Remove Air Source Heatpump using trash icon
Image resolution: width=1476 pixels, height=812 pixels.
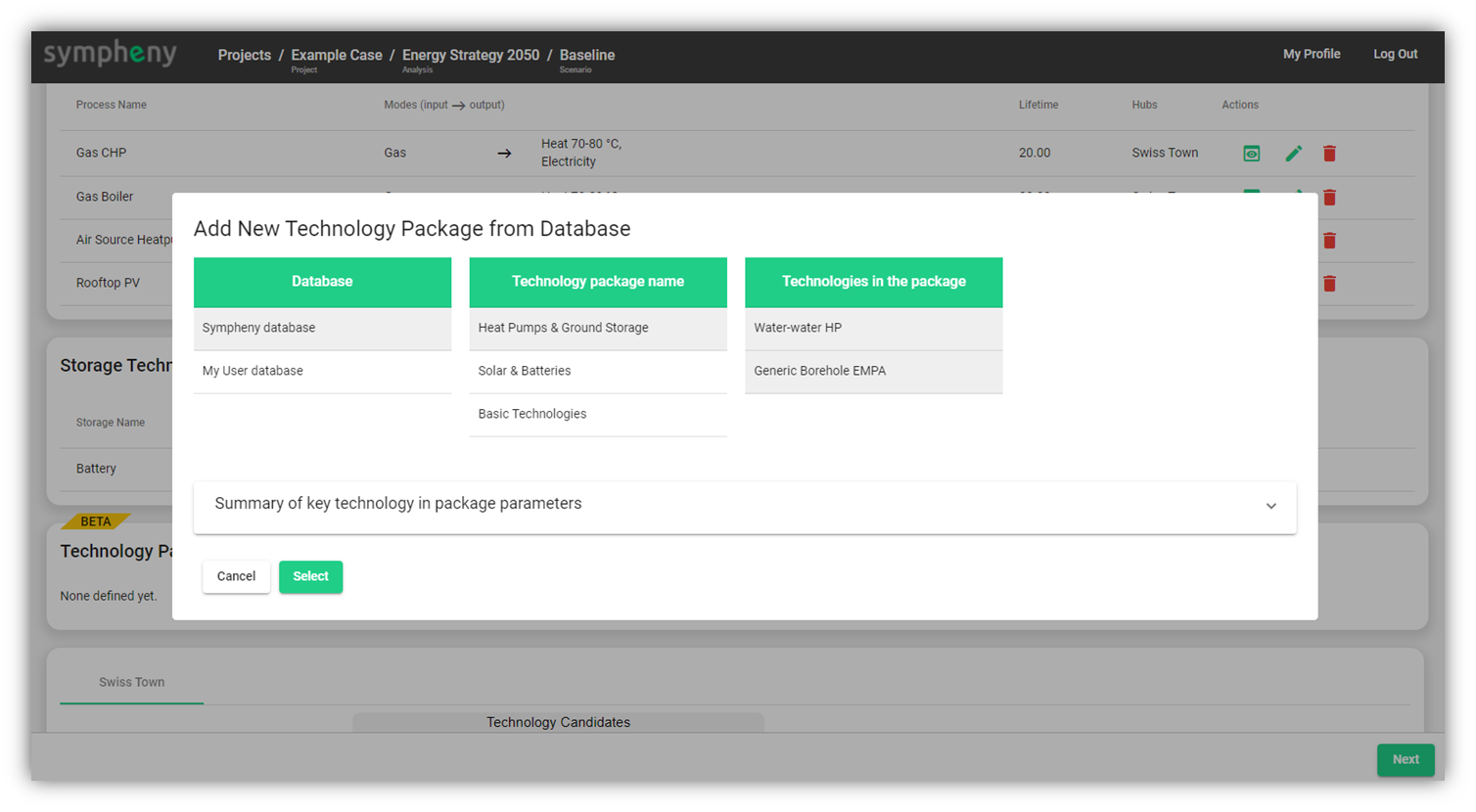[1329, 241]
